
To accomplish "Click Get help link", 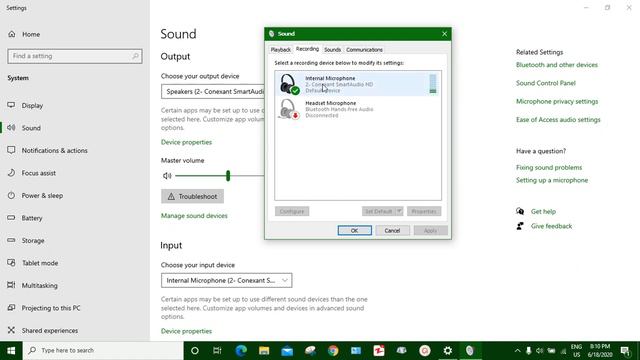I will click(543, 212).
